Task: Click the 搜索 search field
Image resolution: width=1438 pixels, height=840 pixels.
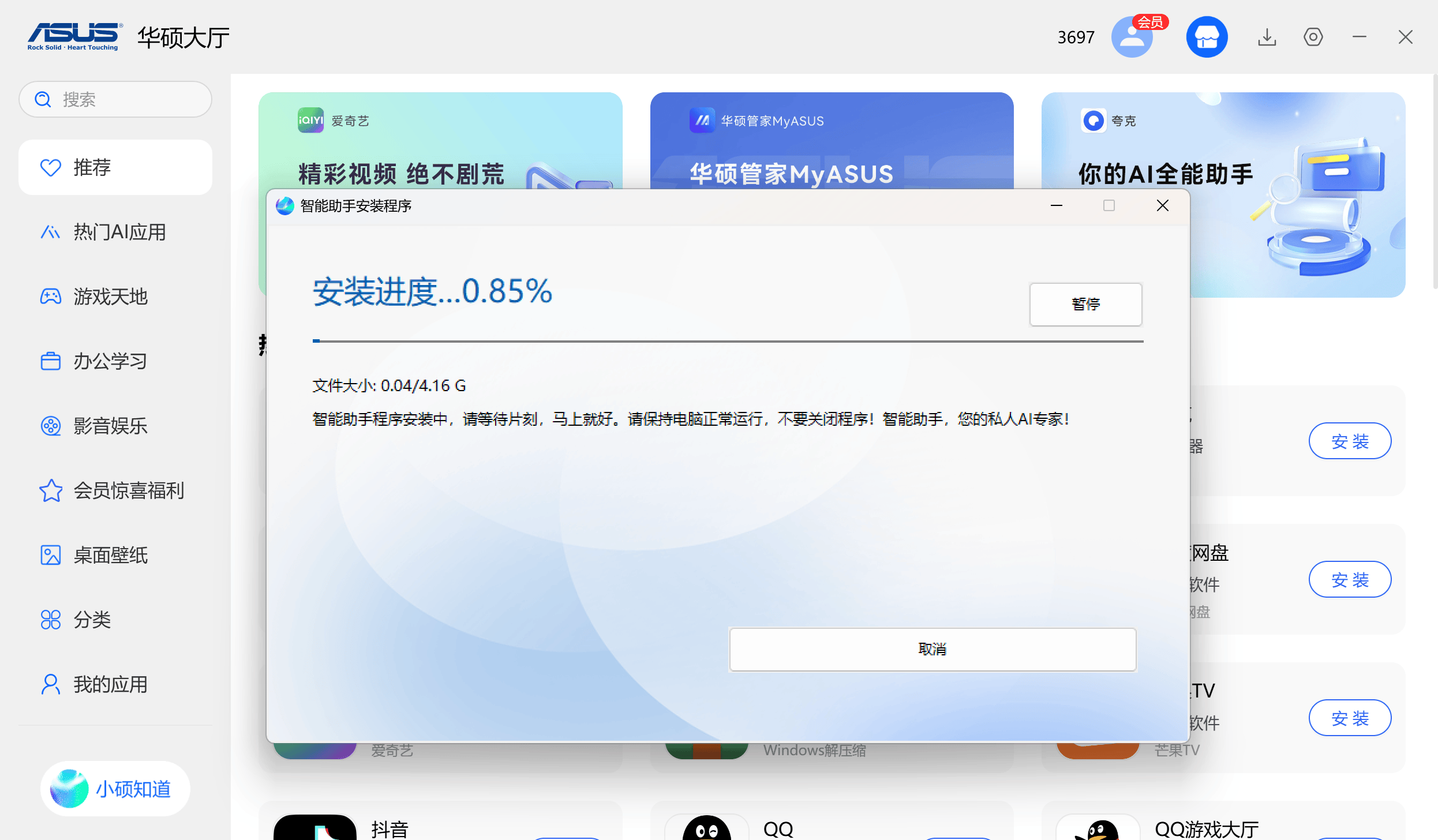Action: tap(115, 99)
